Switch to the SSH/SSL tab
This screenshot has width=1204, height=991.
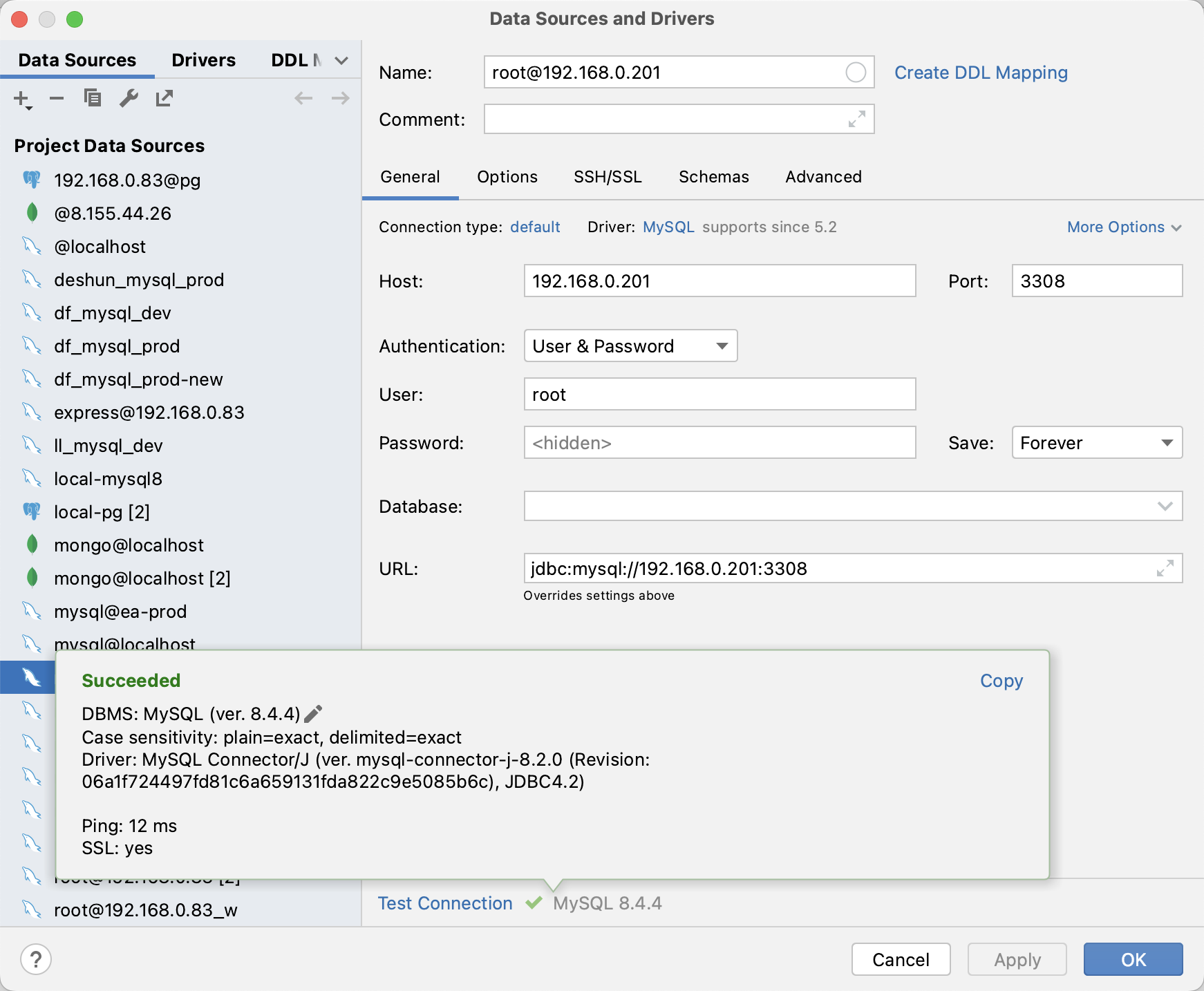point(608,177)
